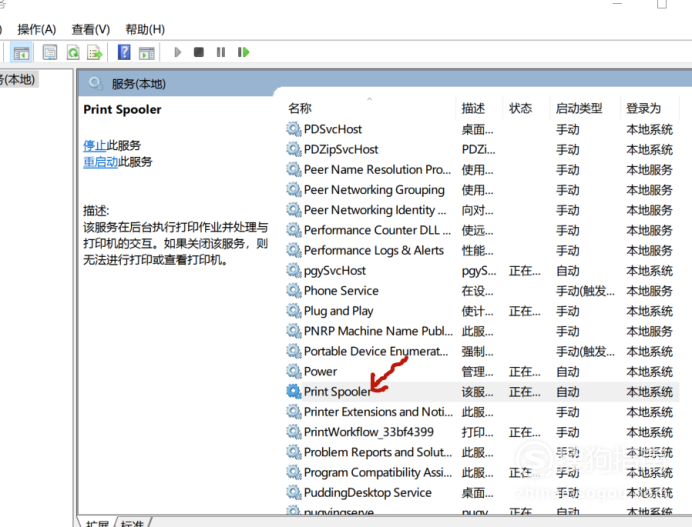Click the gear icon of Power service
Screen dimensions: 692x527
(293, 371)
